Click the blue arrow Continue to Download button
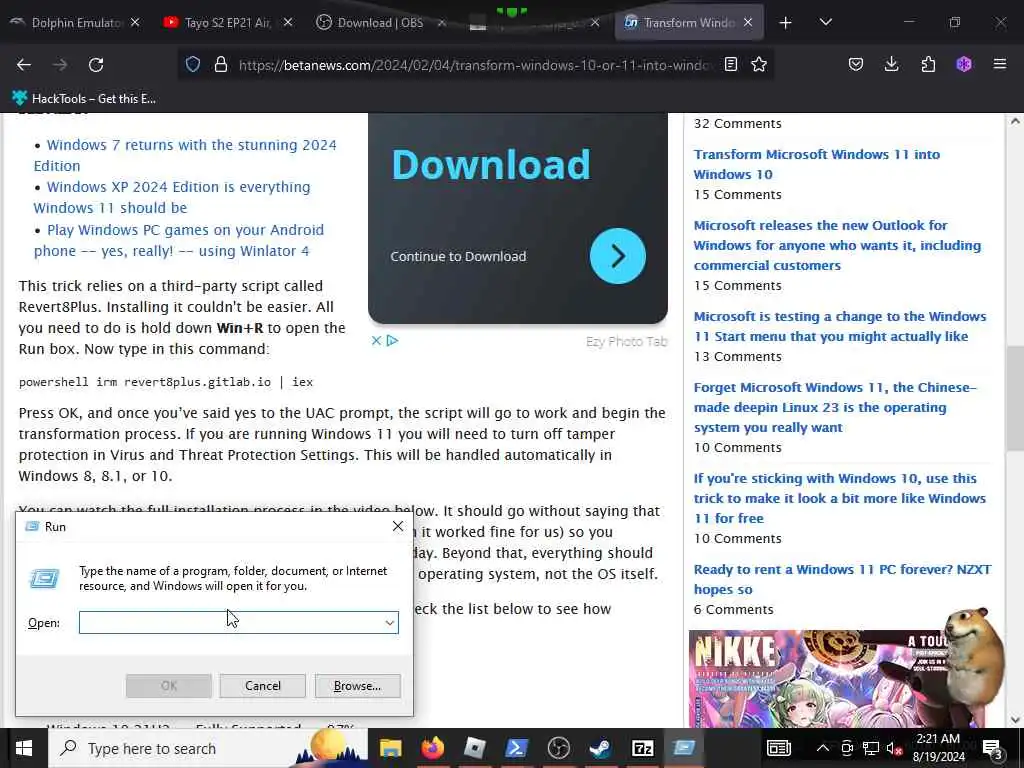The width and height of the screenshot is (1024, 768). pos(617,256)
